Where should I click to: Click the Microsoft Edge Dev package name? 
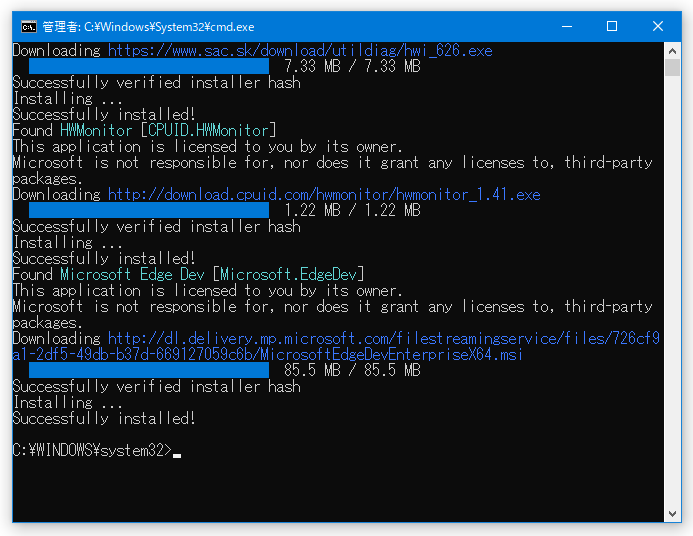click(132, 274)
